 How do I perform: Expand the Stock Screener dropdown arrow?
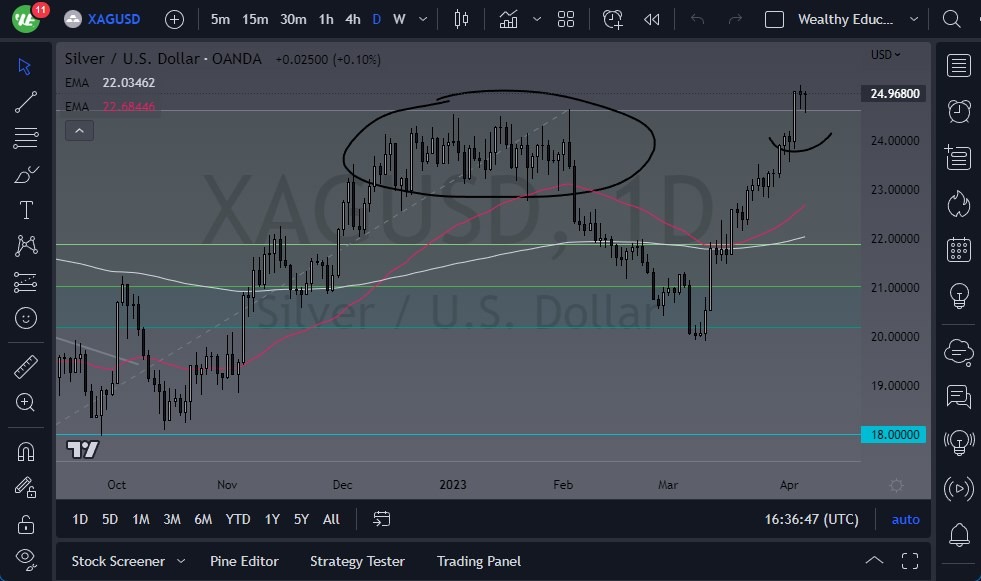181,561
